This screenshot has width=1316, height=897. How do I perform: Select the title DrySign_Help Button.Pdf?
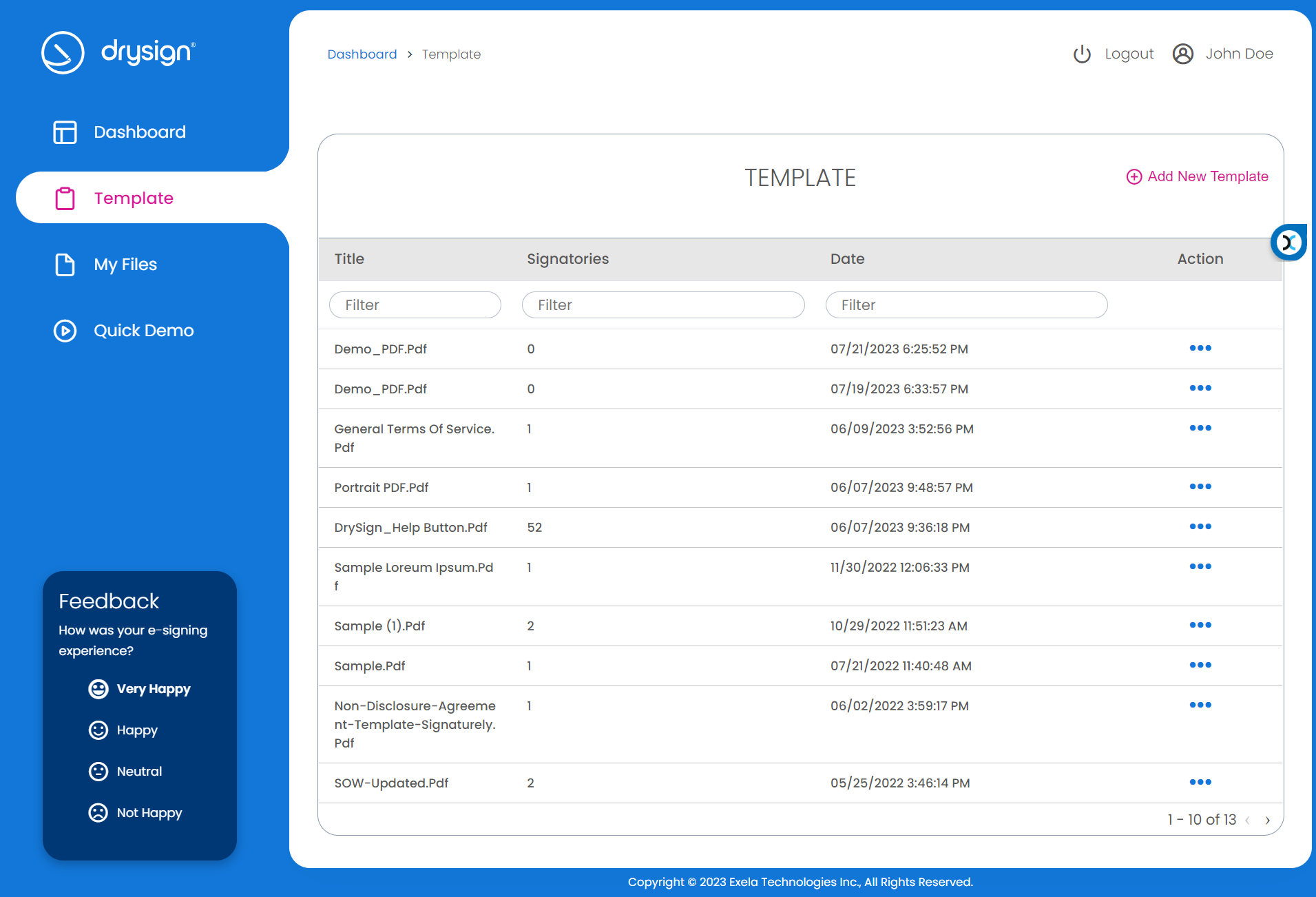click(x=410, y=528)
